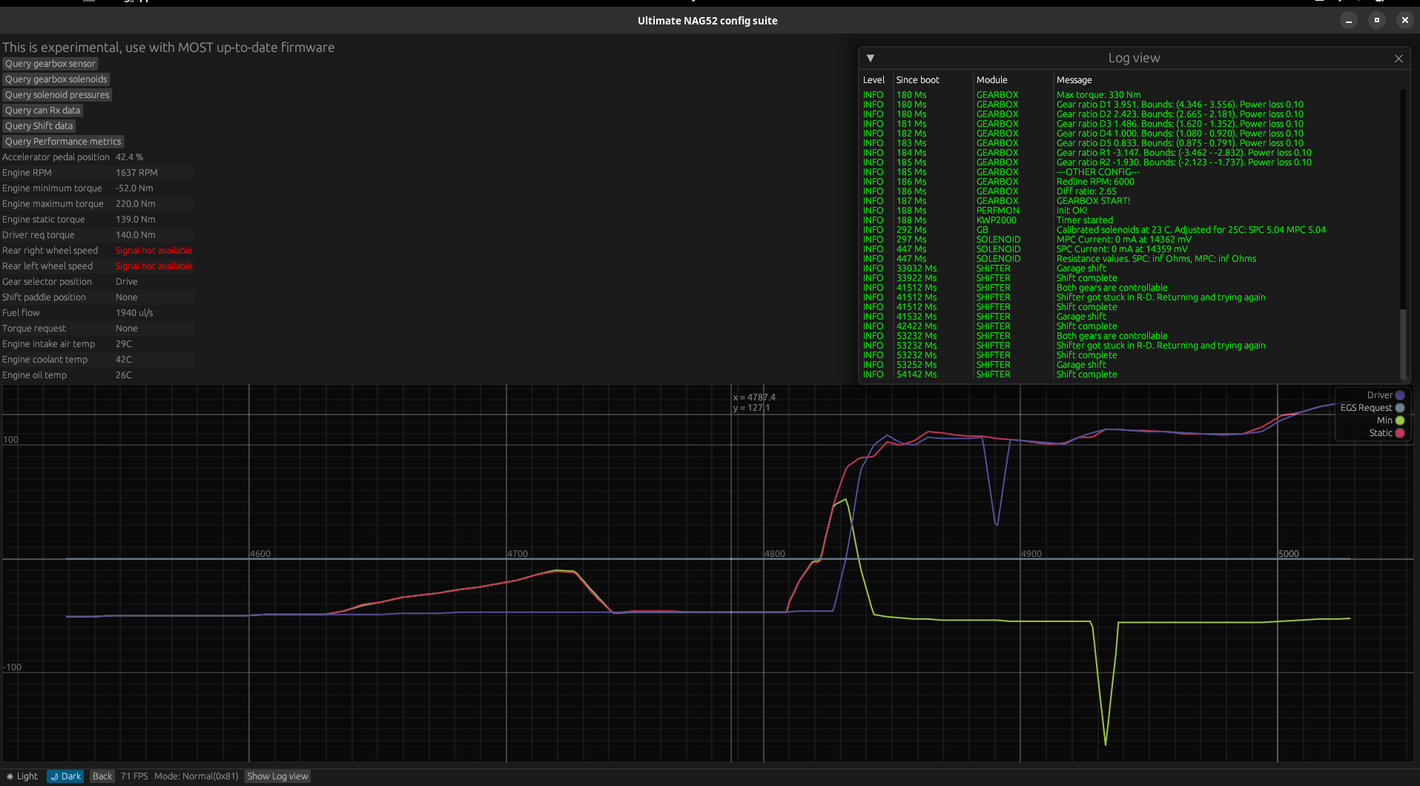Click the Fuel flow value 1940 ul/s

tap(134, 313)
